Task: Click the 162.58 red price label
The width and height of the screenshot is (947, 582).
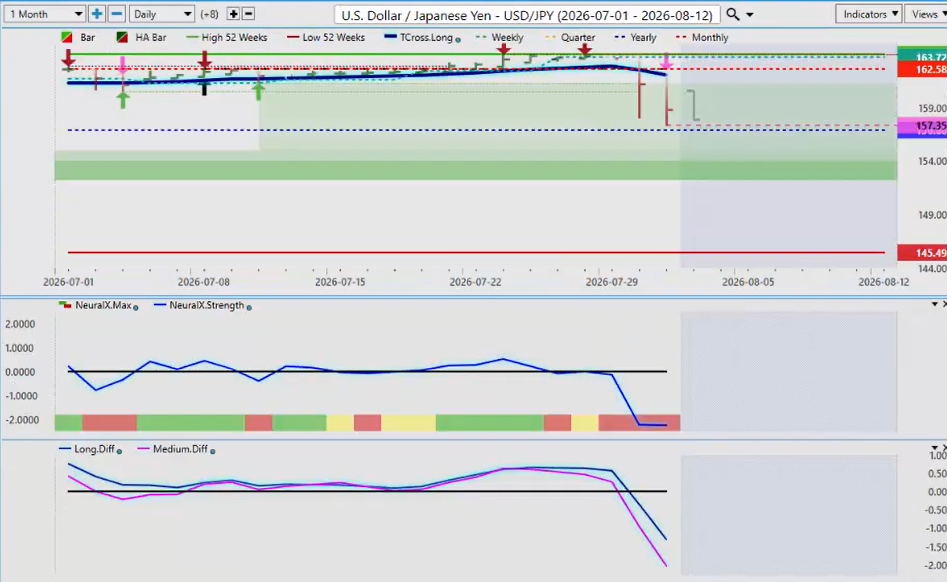Action: pyautogui.click(x=922, y=69)
